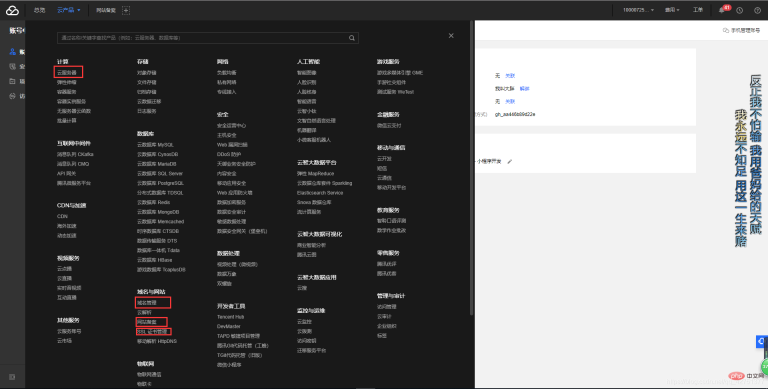Open SSL 证书管理 link

tap(152, 332)
